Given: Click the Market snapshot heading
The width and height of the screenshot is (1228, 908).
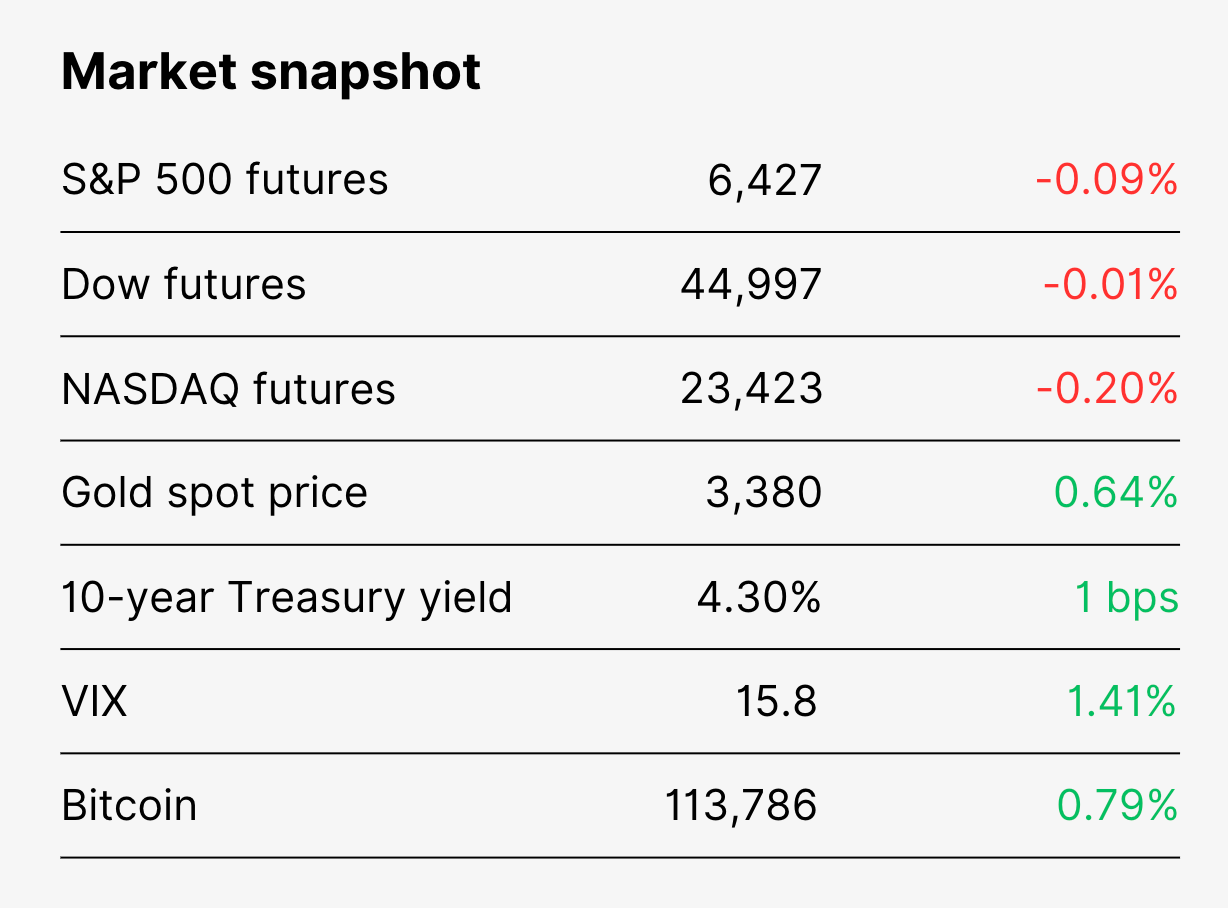Looking at the screenshot, I should tap(271, 72).
